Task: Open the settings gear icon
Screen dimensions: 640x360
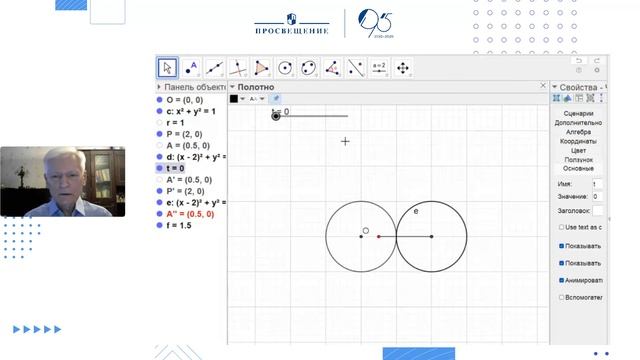Action: (597, 70)
